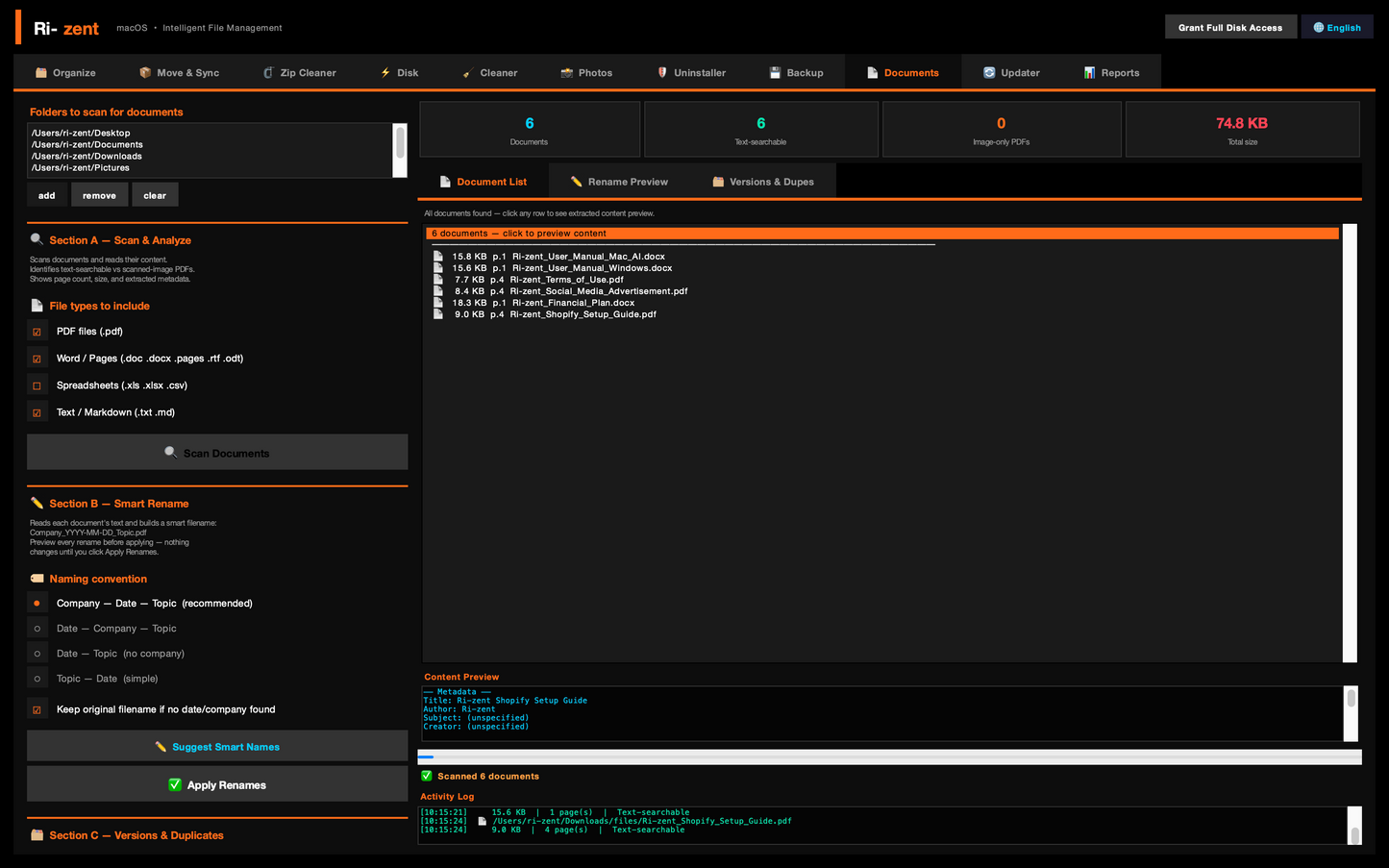Open the Updater tab
This screenshot has height=868, width=1389.
point(1011,72)
